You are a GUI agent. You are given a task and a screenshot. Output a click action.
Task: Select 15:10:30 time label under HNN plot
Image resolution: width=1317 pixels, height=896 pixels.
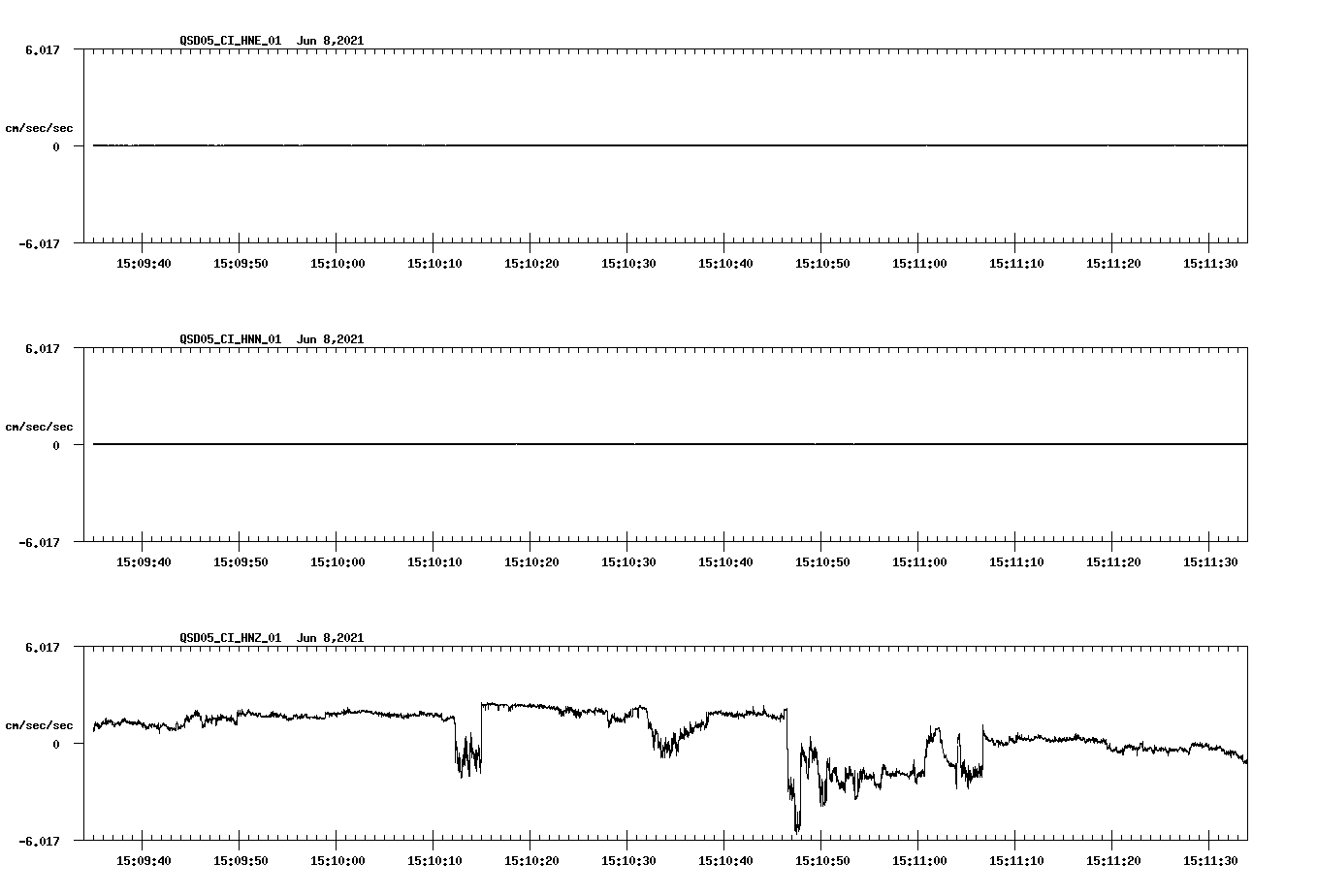628,562
